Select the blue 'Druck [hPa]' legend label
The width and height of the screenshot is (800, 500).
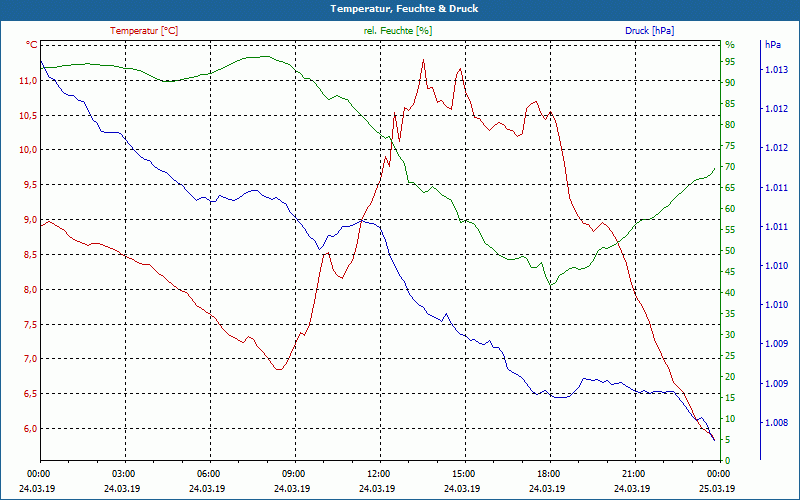(649, 31)
